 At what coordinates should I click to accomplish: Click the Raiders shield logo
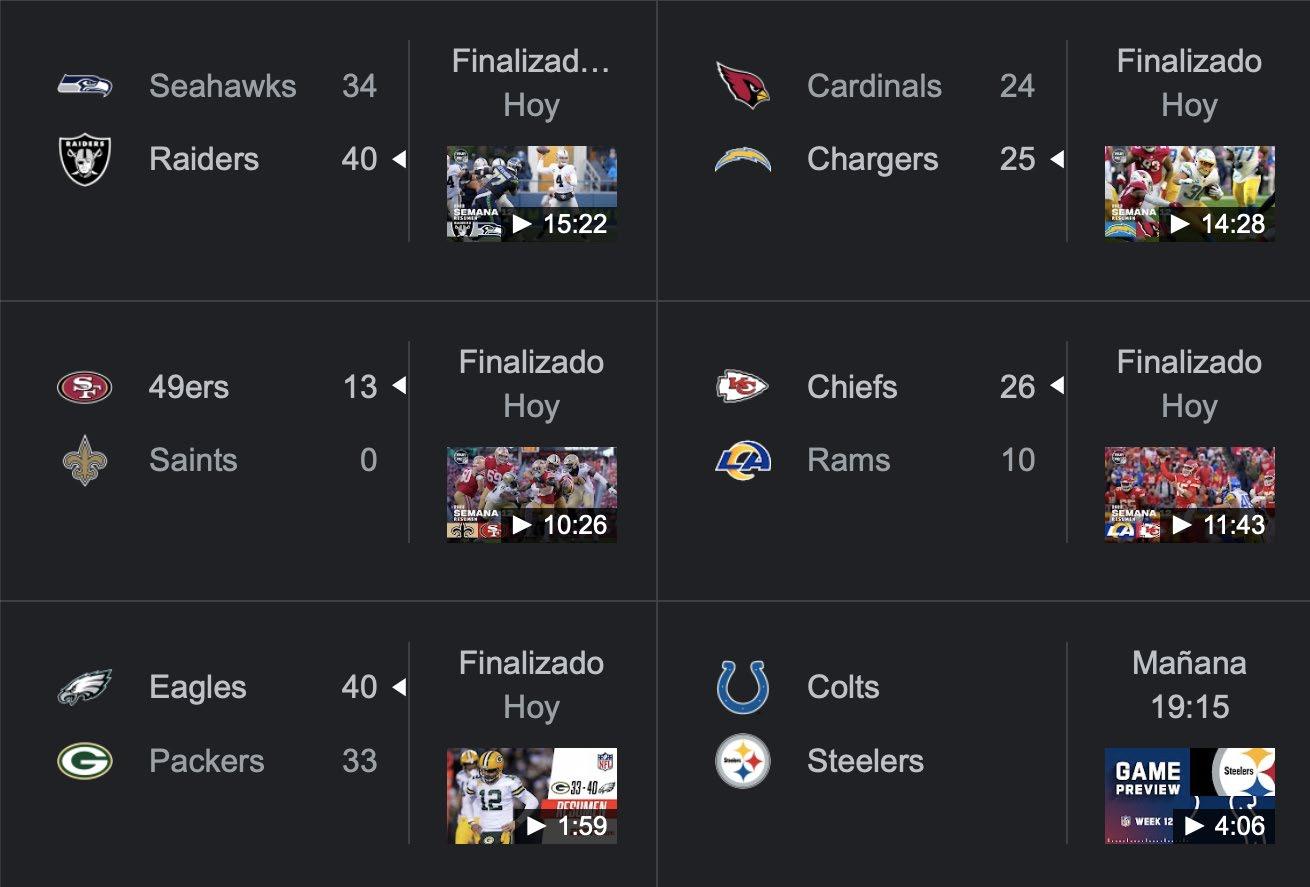point(85,160)
